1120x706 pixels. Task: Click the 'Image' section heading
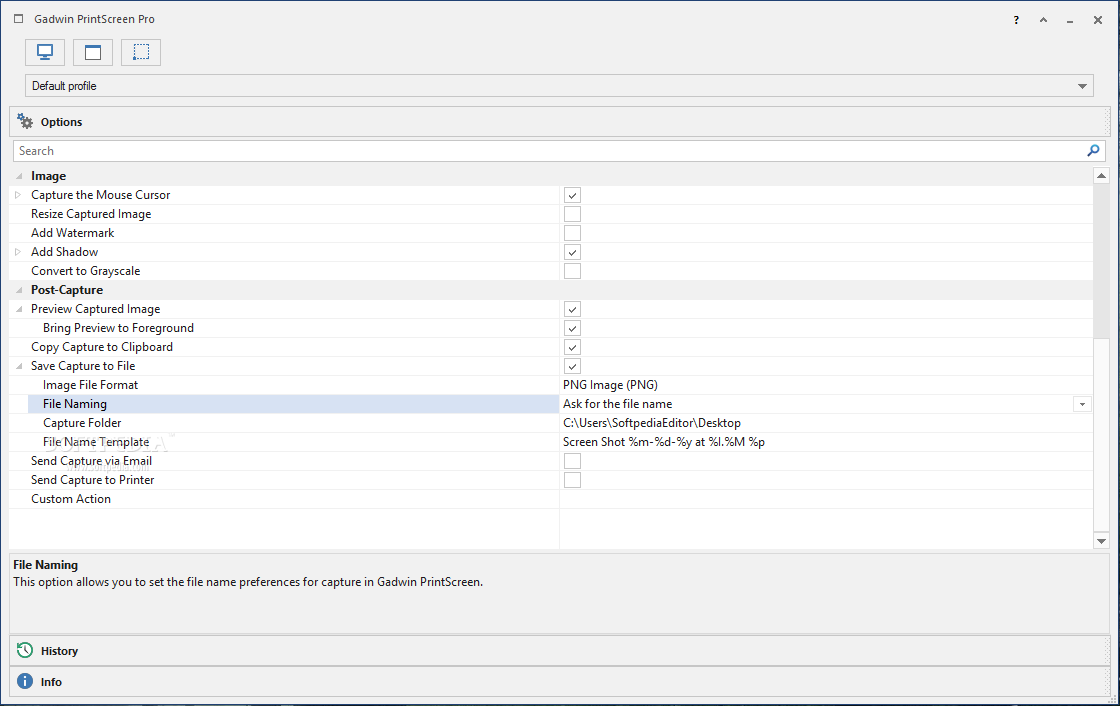48,176
